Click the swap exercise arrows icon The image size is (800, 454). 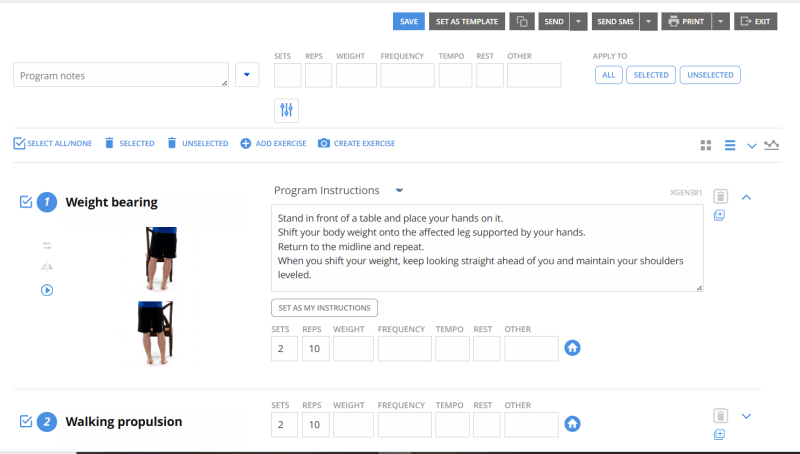[x=47, y=246]
